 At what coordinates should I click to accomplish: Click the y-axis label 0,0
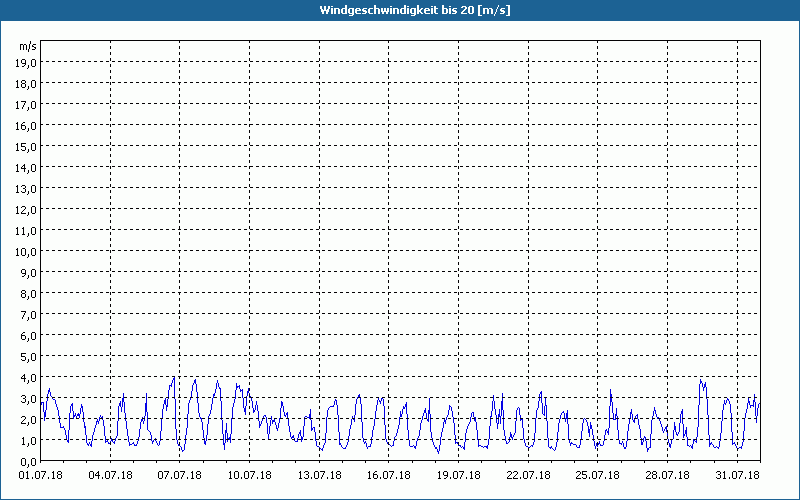(29, 462)
